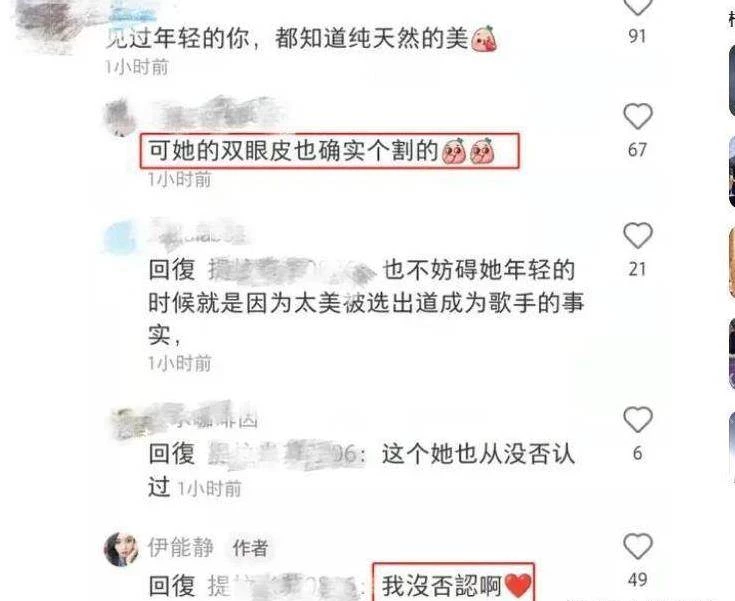The width and height of the screenshot is (735, 601).
Task: Open 伊能静's profile avatar
Action: pyautogui.click(x=121, y=549)
